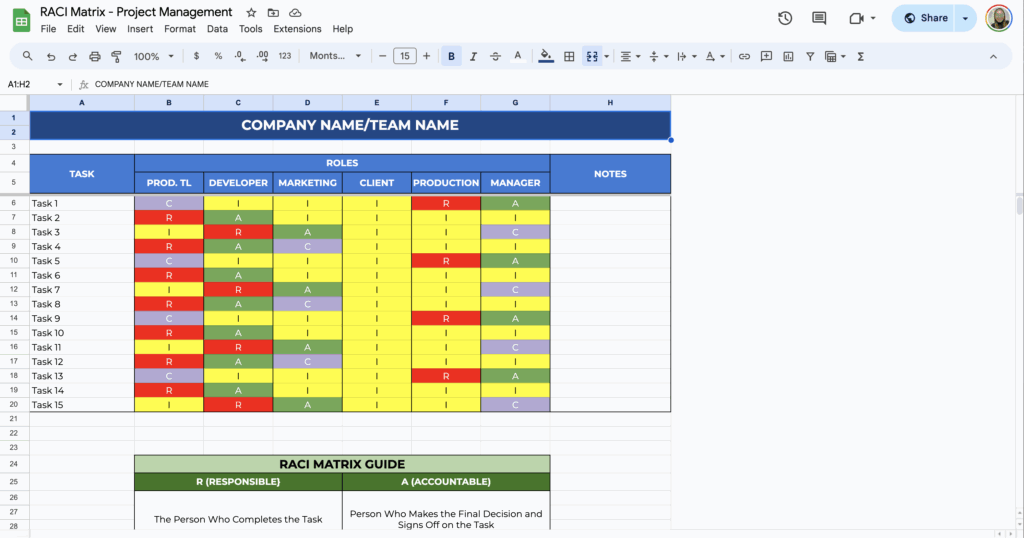Select row 6 header

click(14, 203)
